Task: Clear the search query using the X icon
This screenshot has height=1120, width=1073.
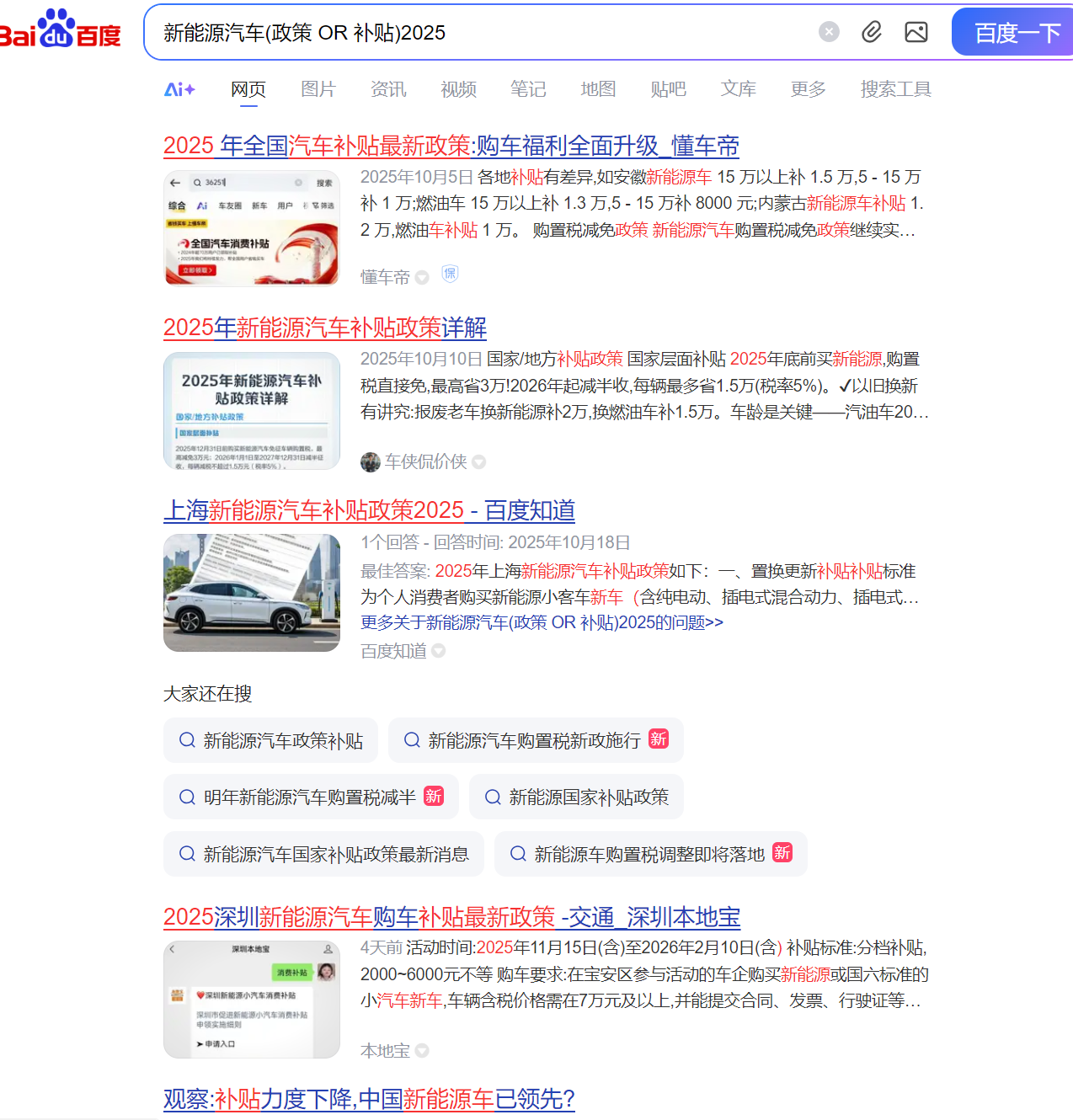Action: click(829, 31)
